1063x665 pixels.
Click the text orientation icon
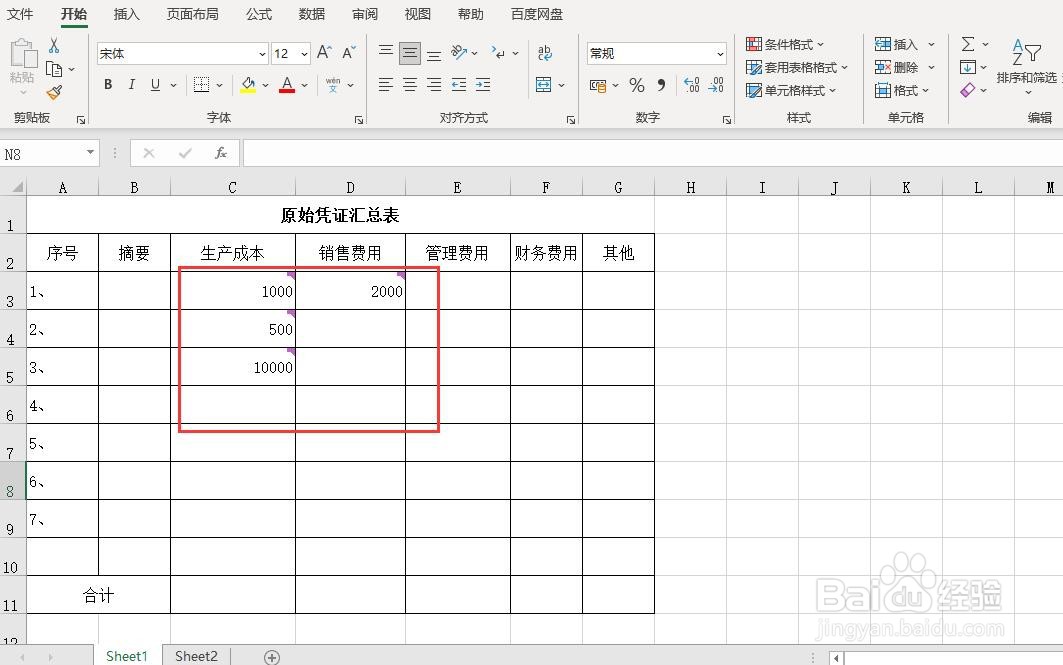pyautogui.click(x=460, y=52)
